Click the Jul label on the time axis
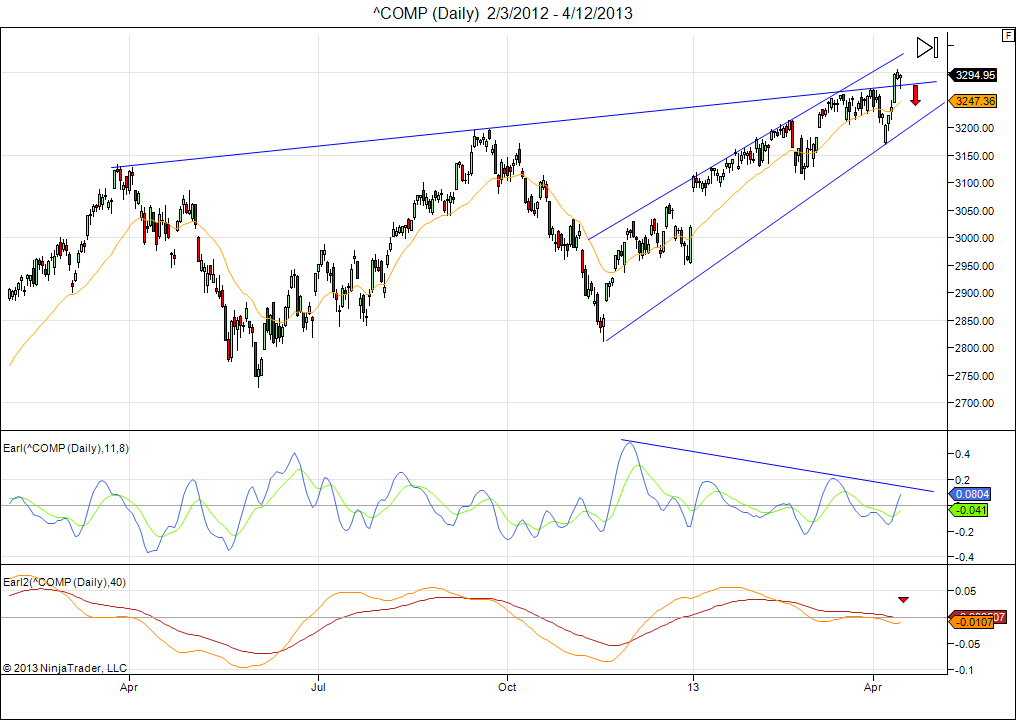The width and height of the screenshot is (1016, 720). coord(318,688)
